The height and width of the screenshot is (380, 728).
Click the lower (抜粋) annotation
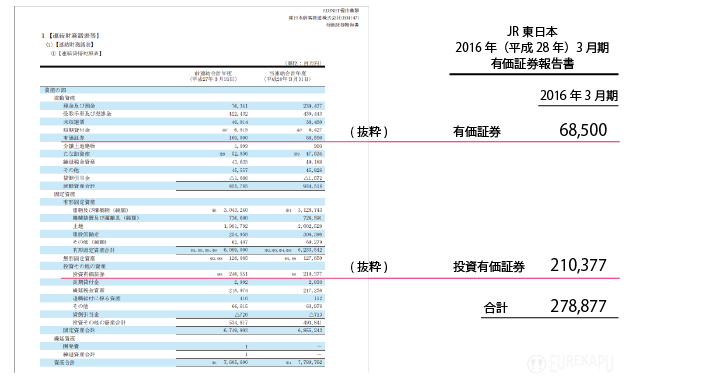pyautogui.click(x=369, y=267)
